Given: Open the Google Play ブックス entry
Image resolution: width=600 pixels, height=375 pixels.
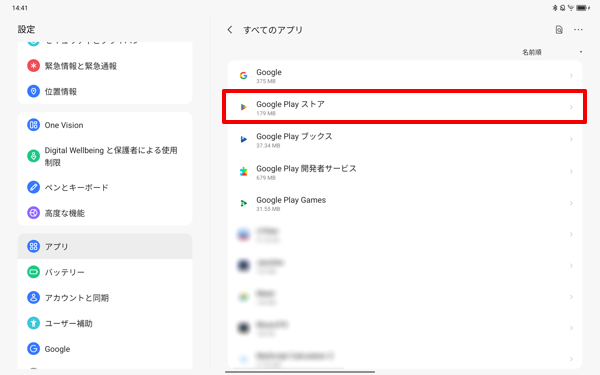Looking at the screenshot, I should pyautogui.click(x=405, y=139).
